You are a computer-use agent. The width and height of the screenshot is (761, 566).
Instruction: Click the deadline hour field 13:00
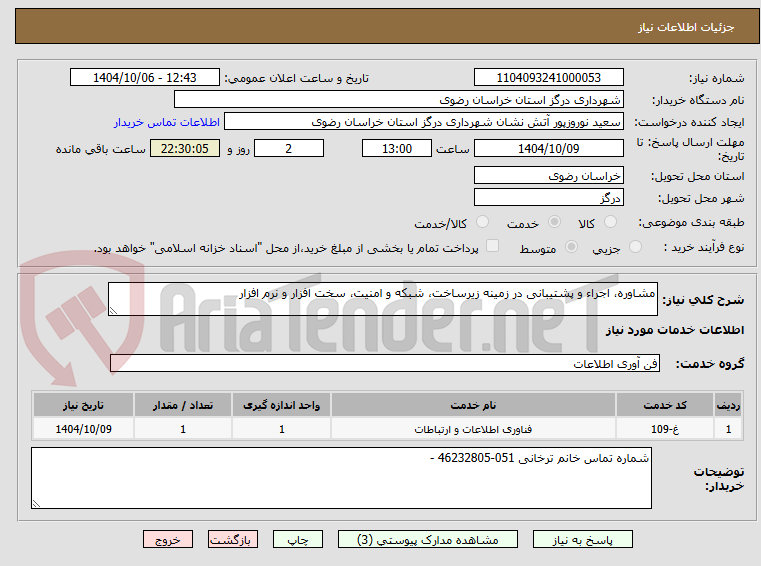pyautogui.click(x=397, y=149)
